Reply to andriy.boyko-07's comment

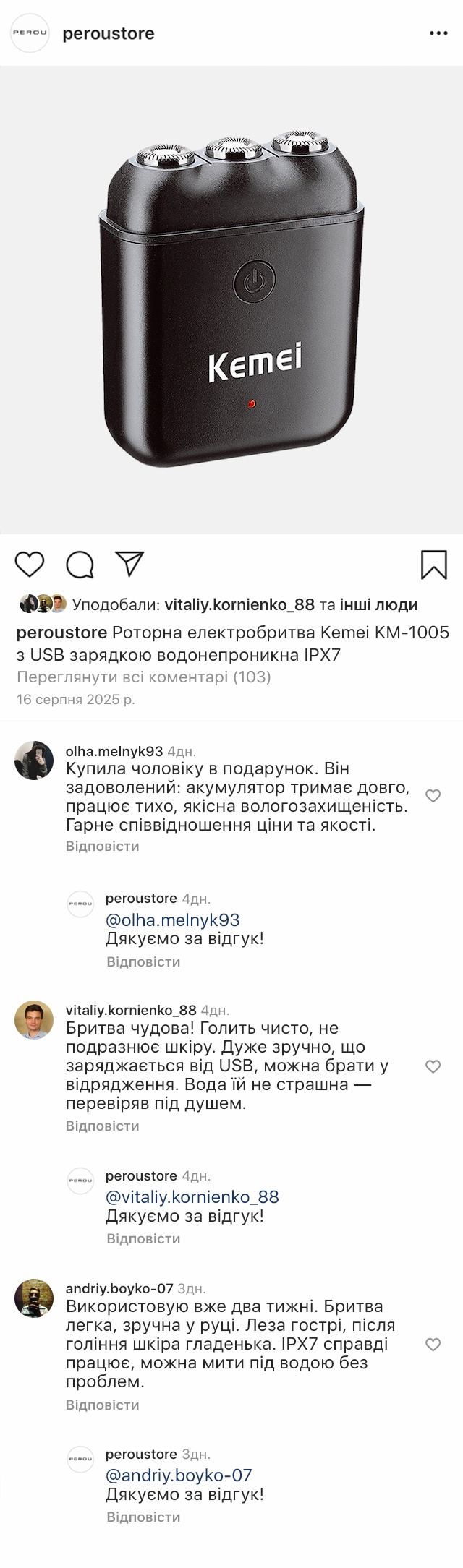(102, 1405)
